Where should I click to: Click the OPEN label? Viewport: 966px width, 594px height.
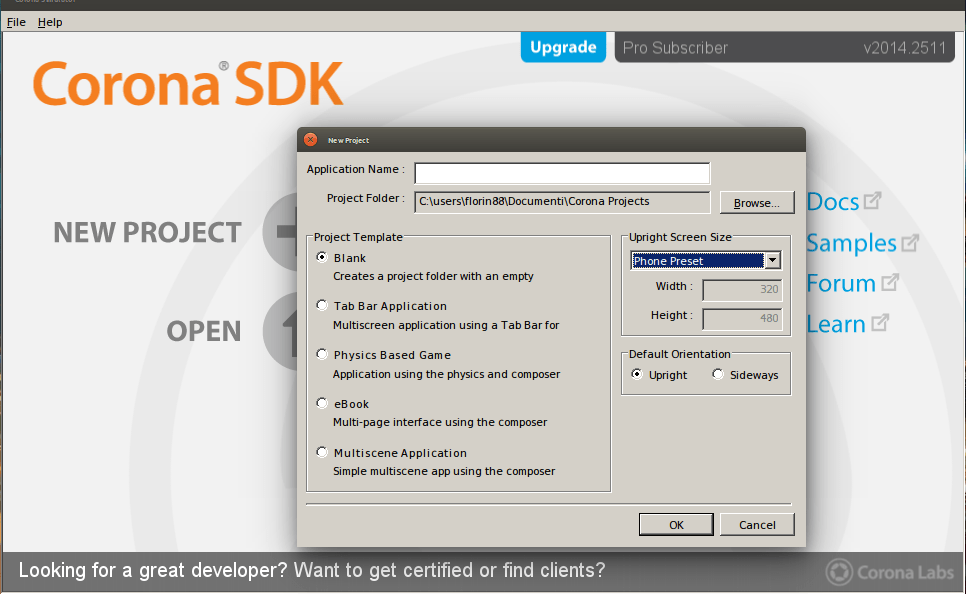(204, 332)
